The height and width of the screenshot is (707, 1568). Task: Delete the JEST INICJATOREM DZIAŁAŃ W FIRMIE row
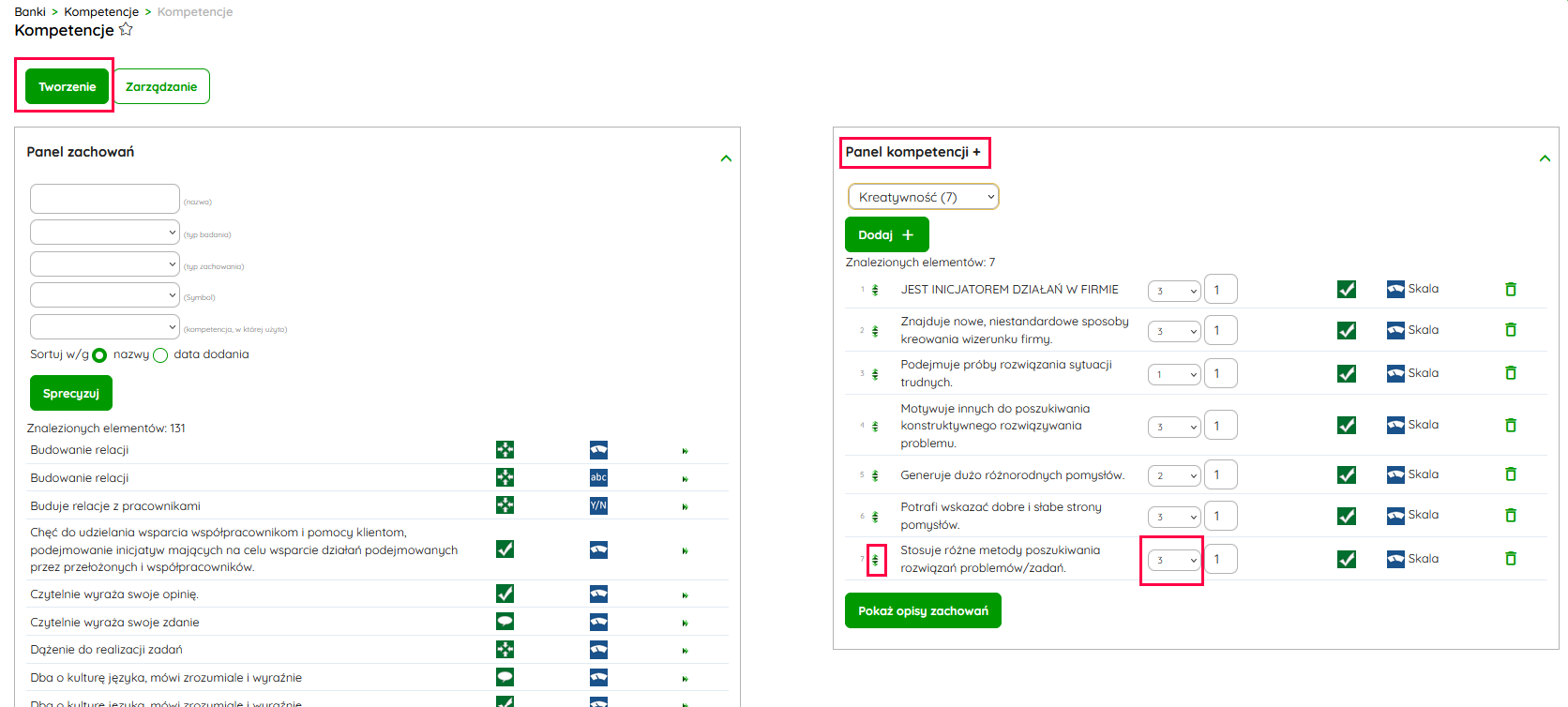[1510, 290]
